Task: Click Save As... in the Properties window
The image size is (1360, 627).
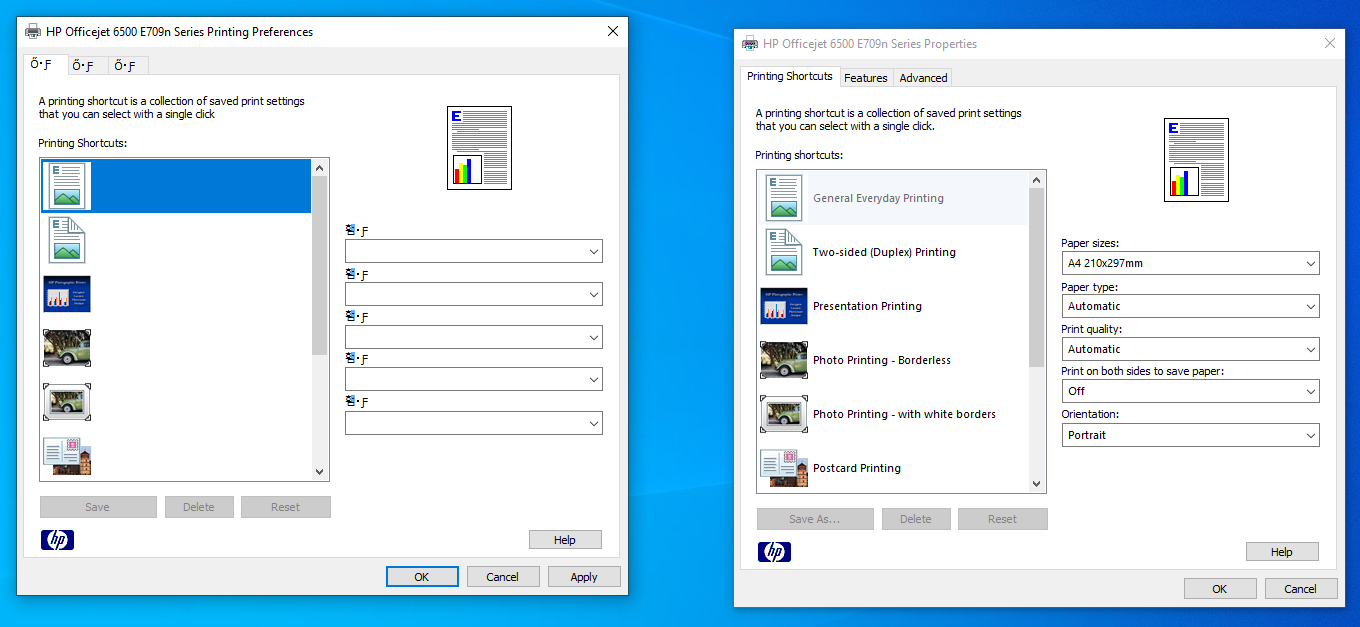Action: [815, 519]
